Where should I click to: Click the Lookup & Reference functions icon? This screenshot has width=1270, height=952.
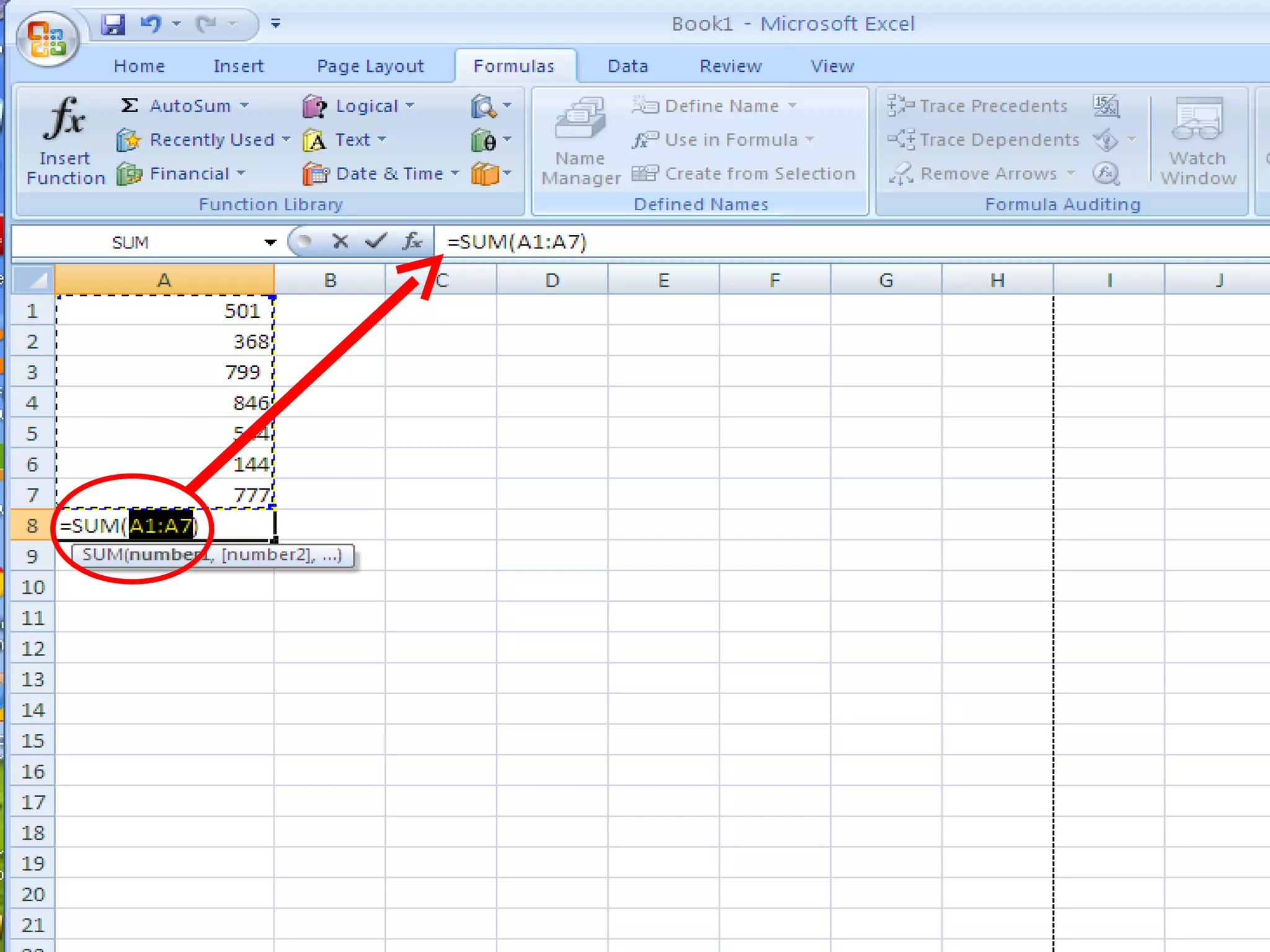484,106
